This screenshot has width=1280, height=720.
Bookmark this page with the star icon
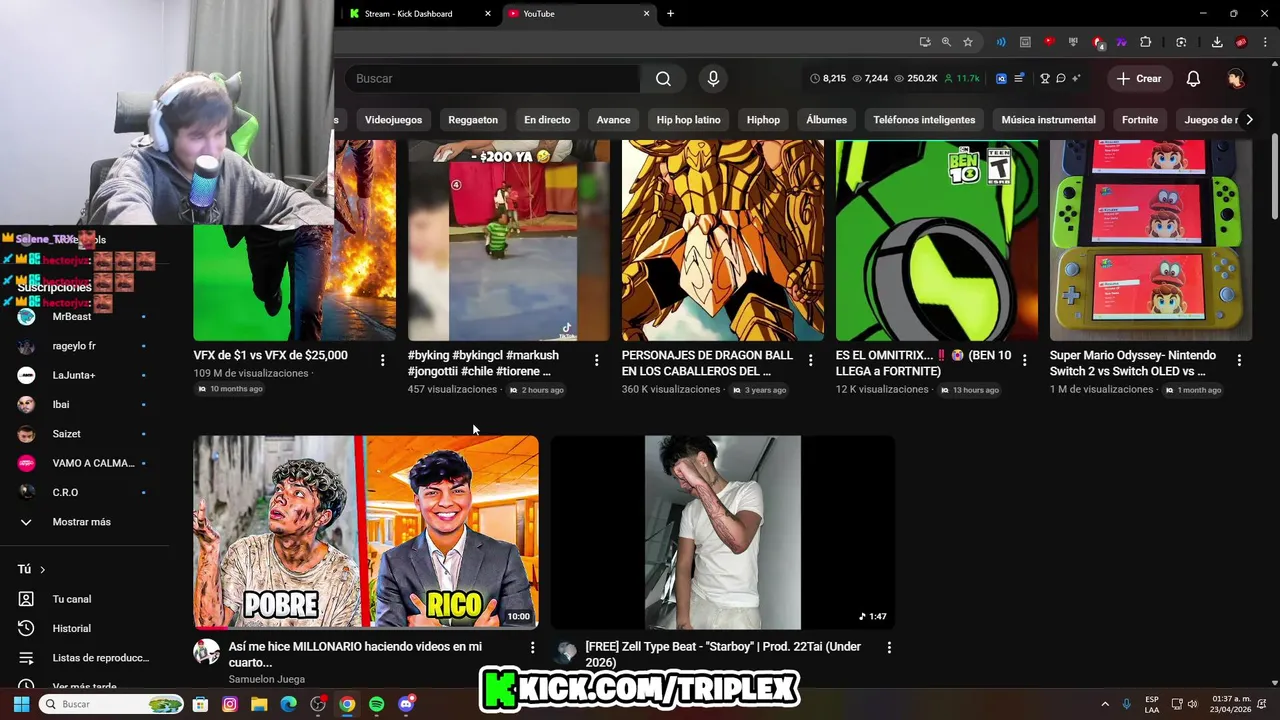(968, 42)
